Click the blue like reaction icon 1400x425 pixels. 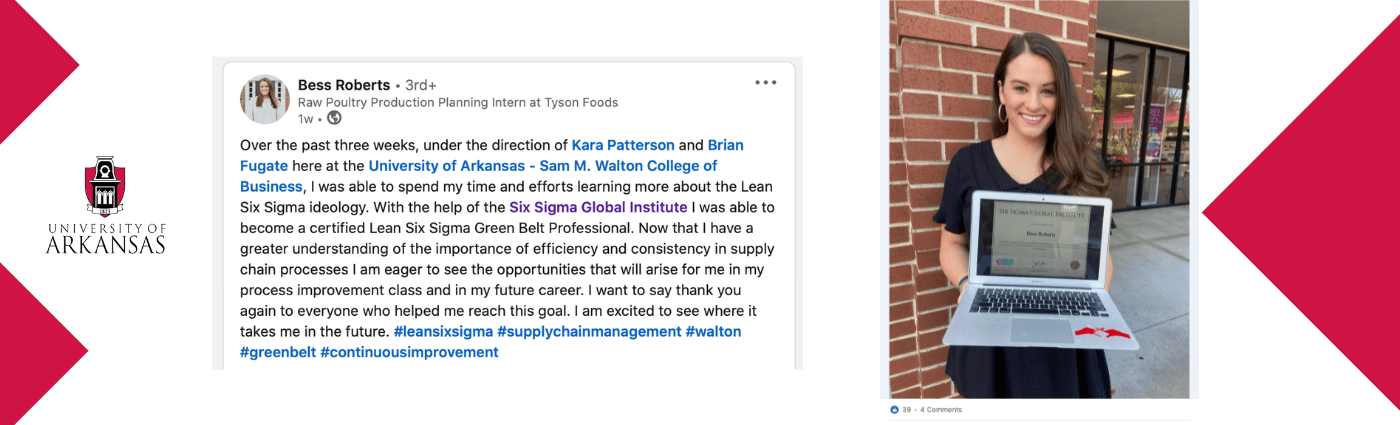point(894,410)
